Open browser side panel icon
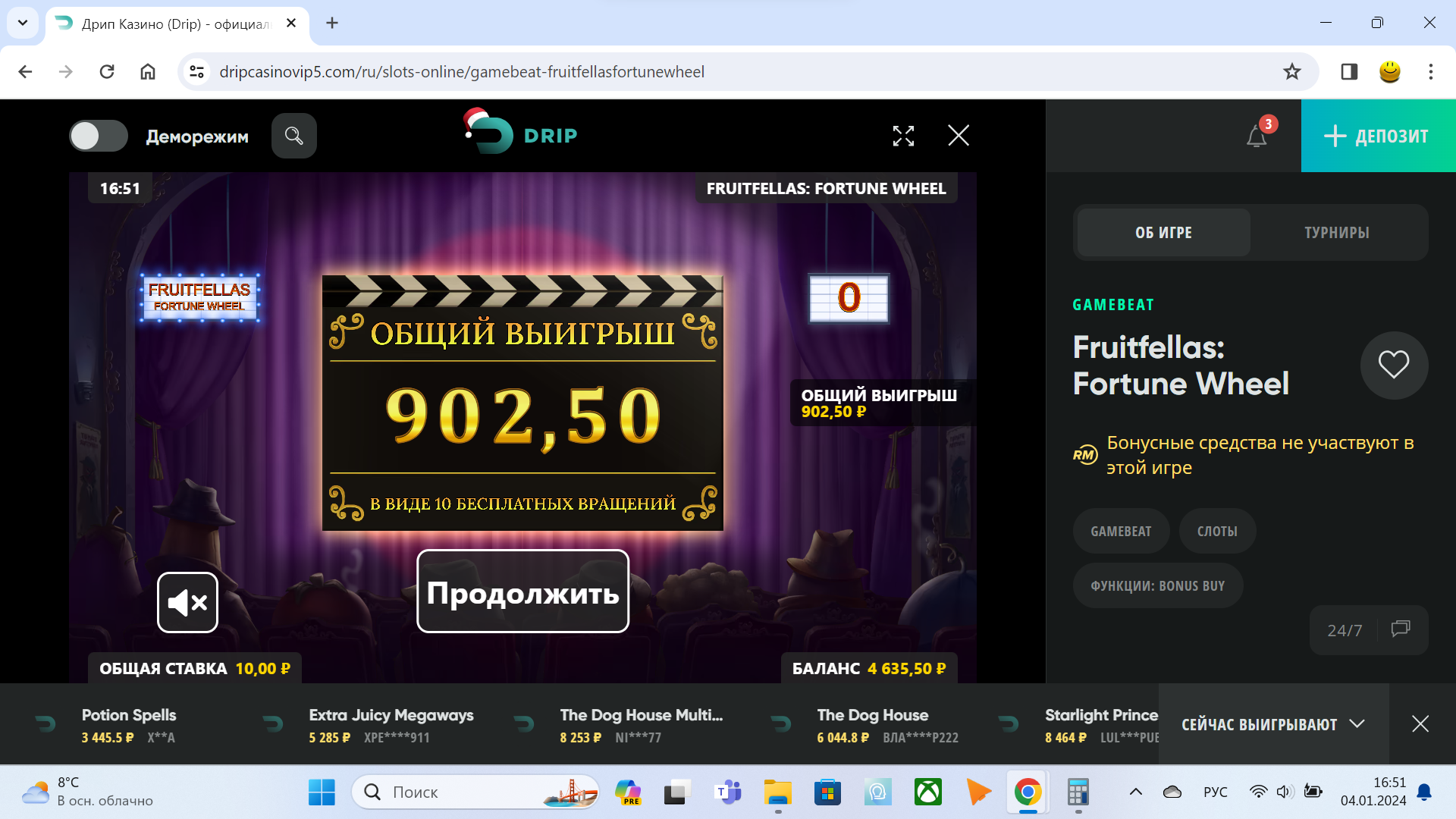 point(1349,72)
